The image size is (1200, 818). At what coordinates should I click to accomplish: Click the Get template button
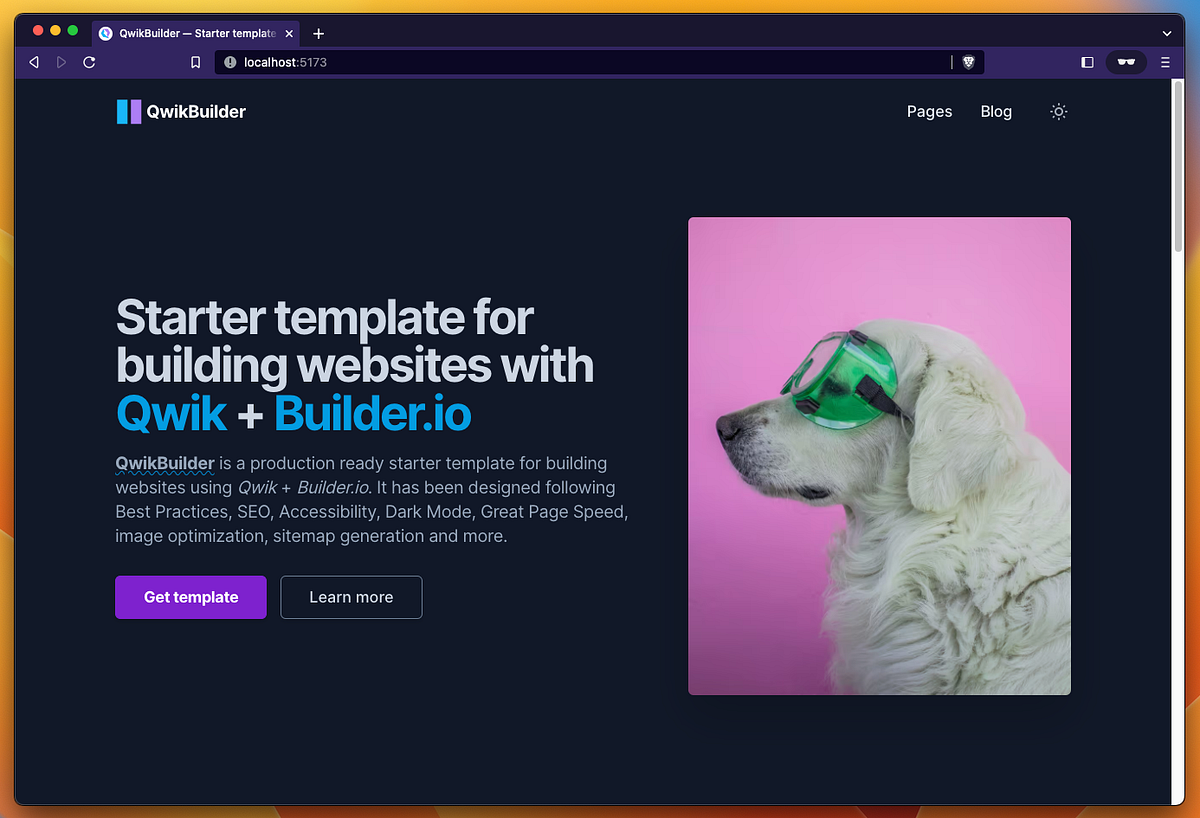[190, 597]
